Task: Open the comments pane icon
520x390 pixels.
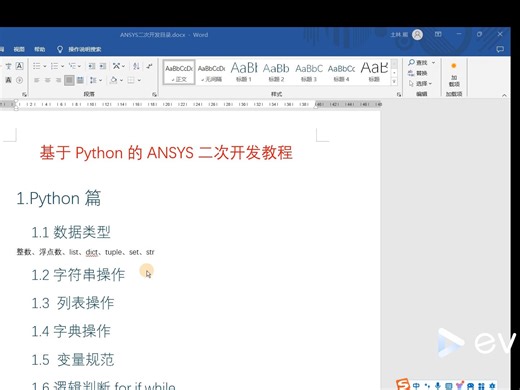Action: pos(500,49)
